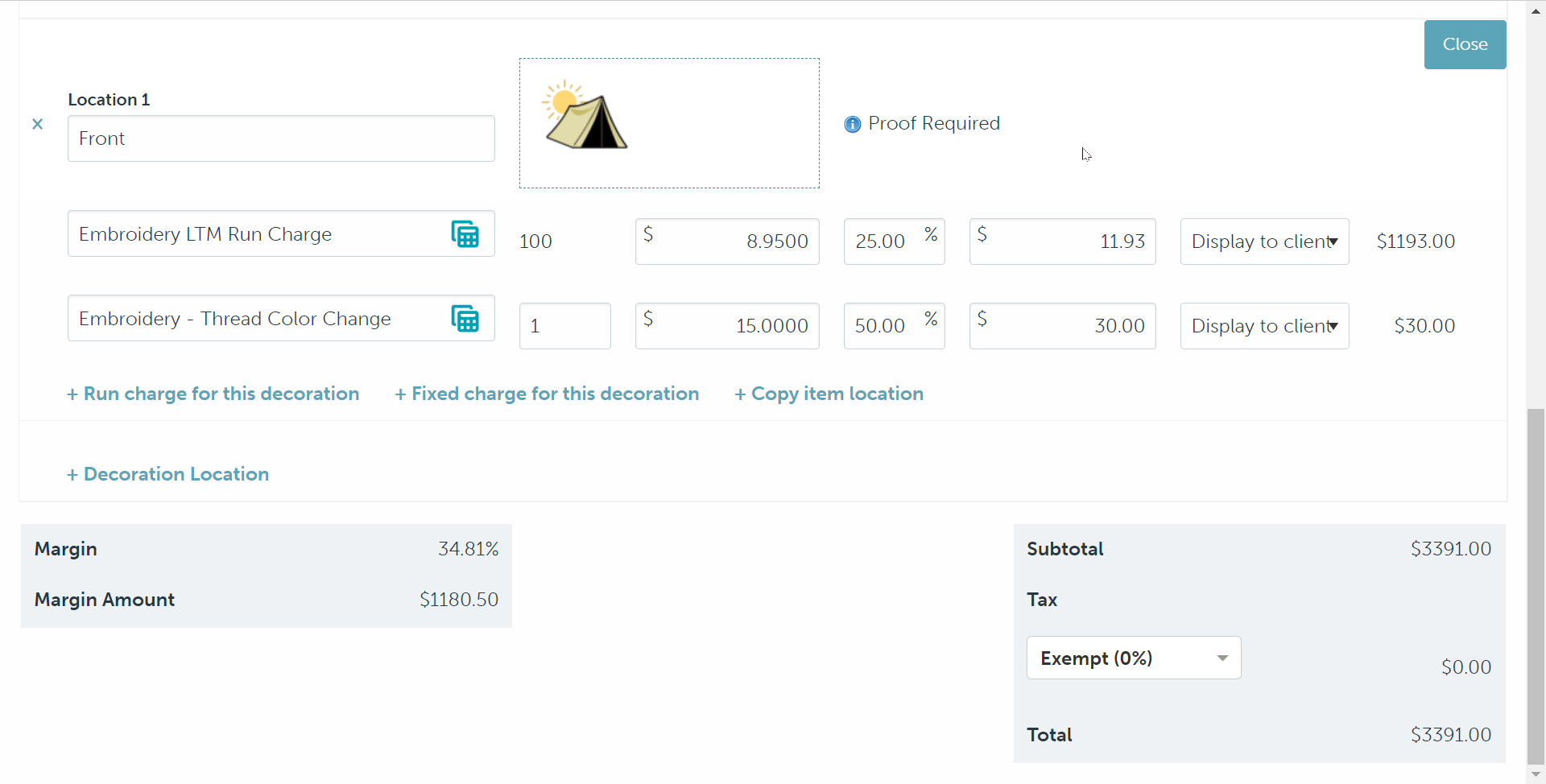Add a run charge for this decoration
Screen dimensions: 1546x784
pyautogui.click(x=213, y=394)
